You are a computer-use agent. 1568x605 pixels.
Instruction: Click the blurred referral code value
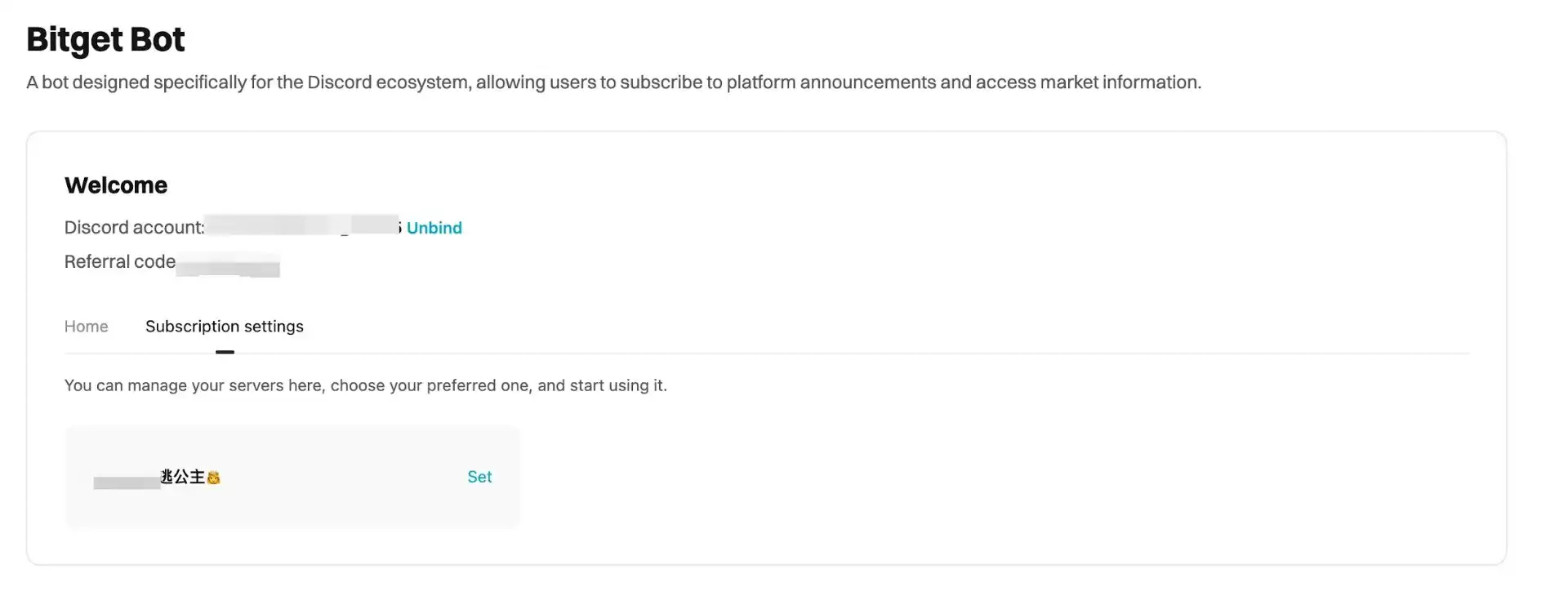[228, 265]
